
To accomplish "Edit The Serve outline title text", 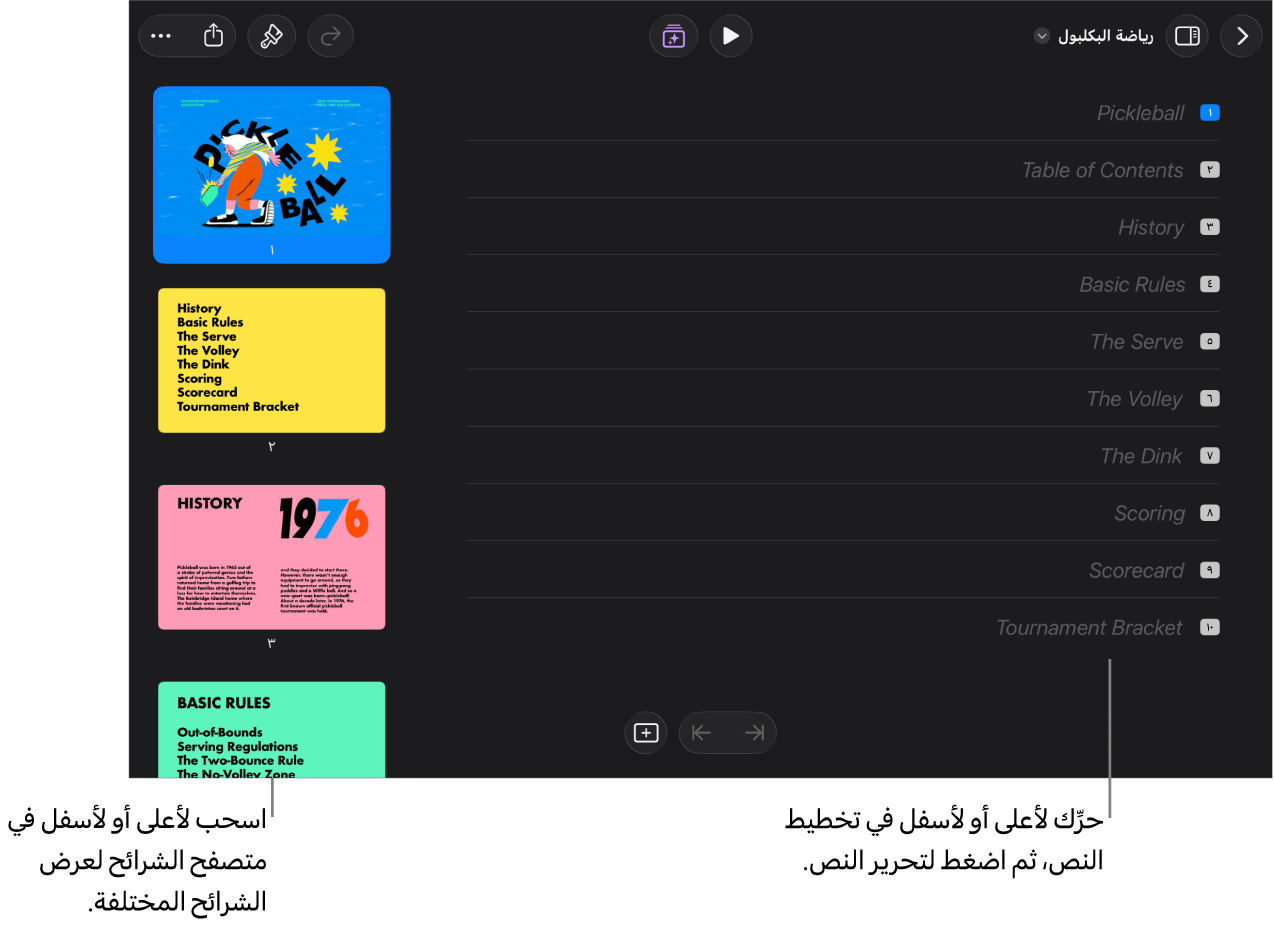I will point(1137,342).
